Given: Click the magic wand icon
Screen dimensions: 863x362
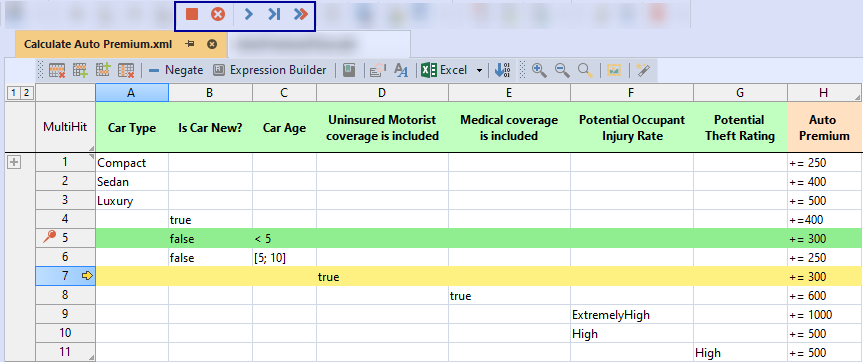Looking at the screenshot, I should tap(643, 70).
